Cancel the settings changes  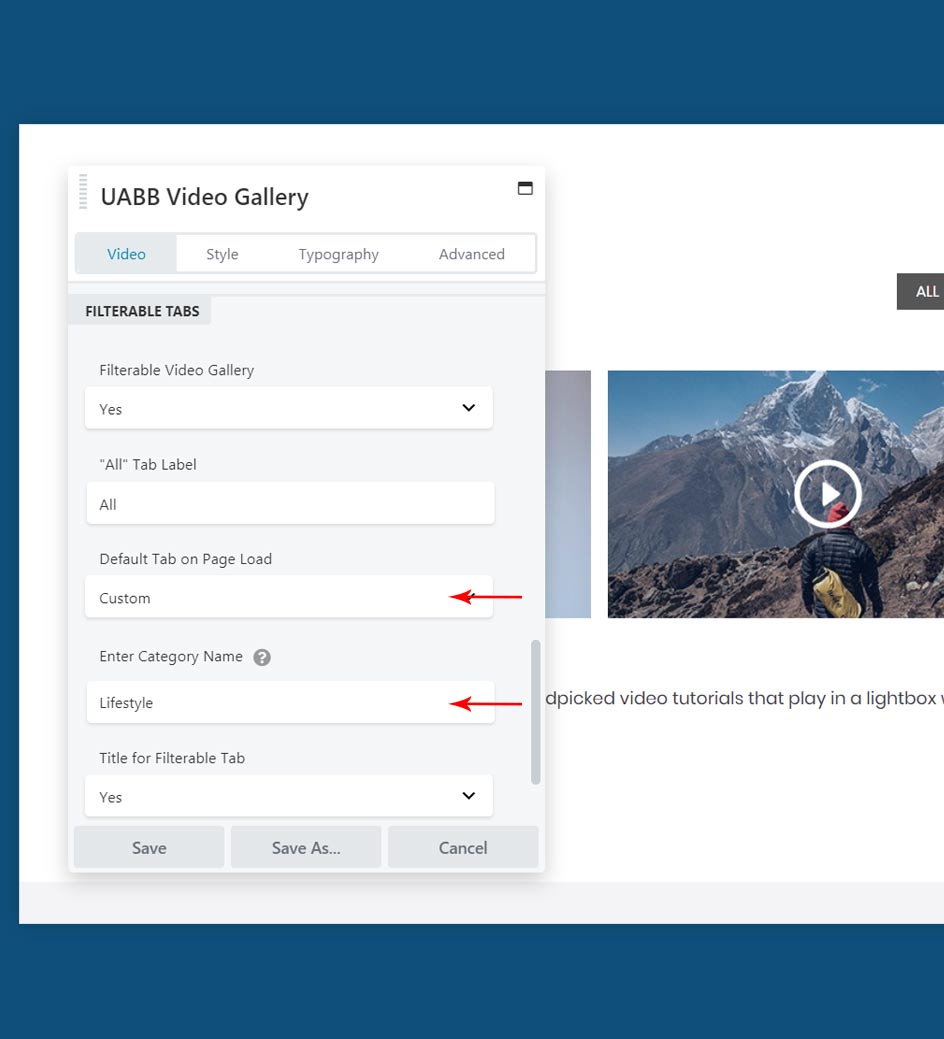coord(463,847)
